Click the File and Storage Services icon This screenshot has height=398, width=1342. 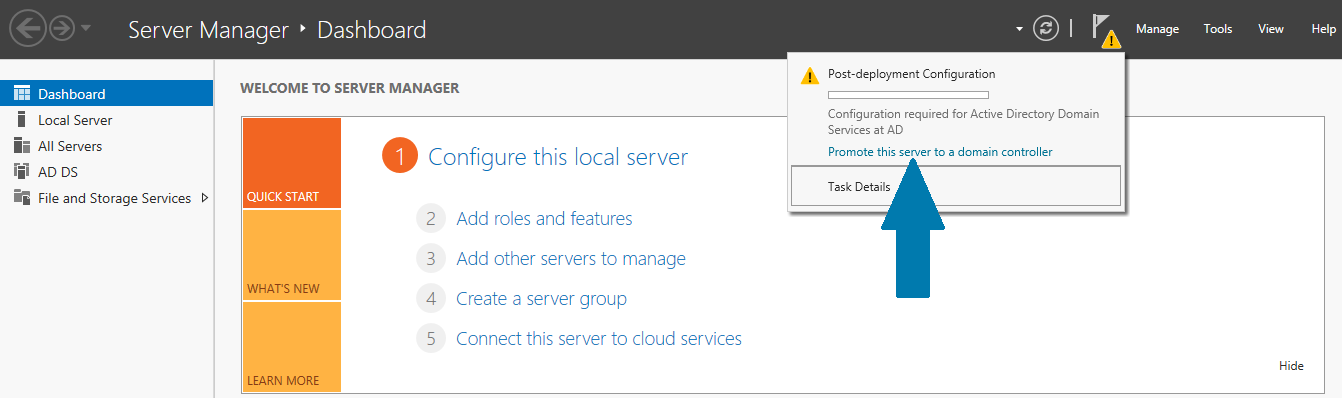(22, 198)
